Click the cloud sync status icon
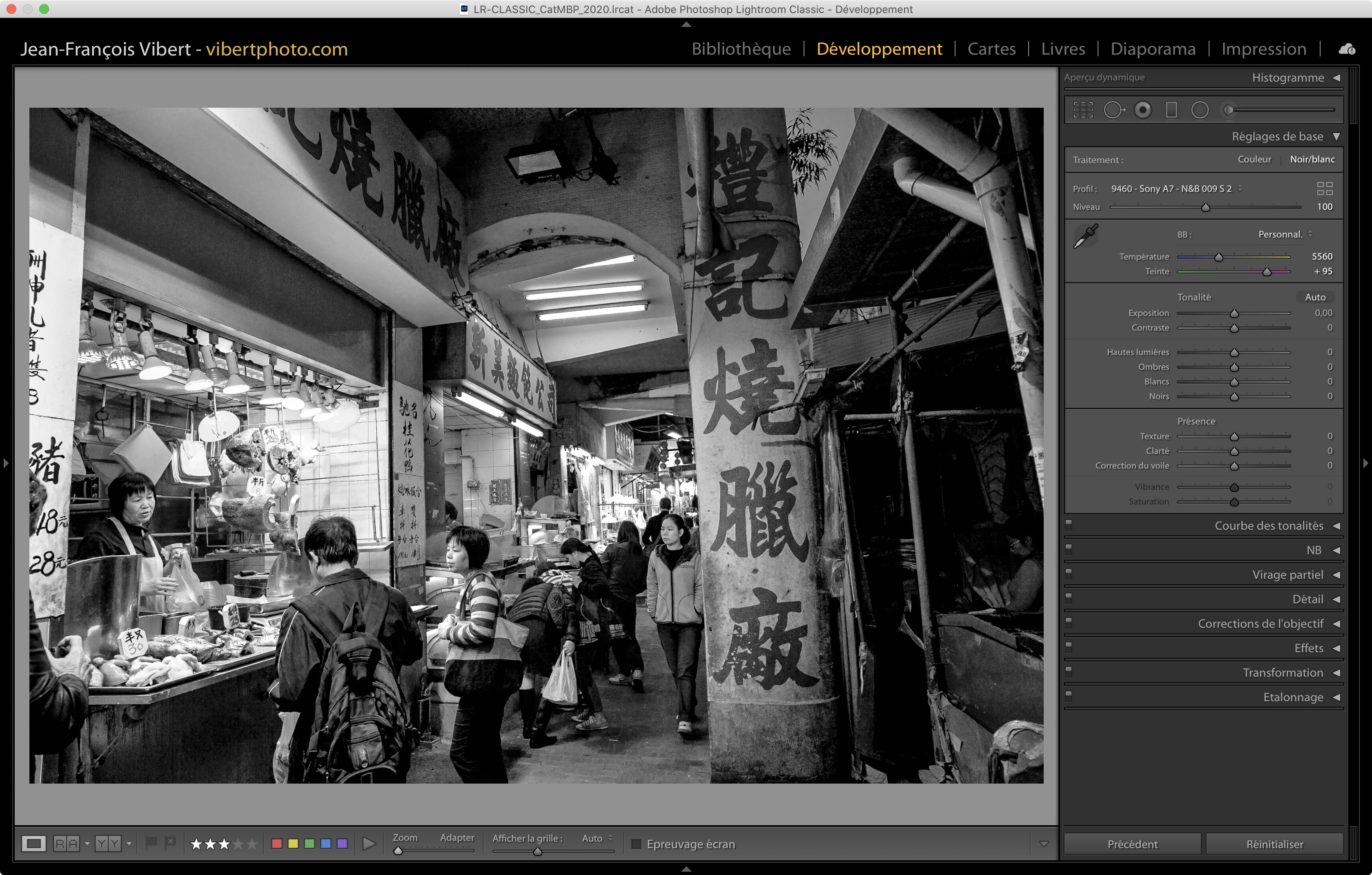Screen dimensions: 1372x875 1346,49
